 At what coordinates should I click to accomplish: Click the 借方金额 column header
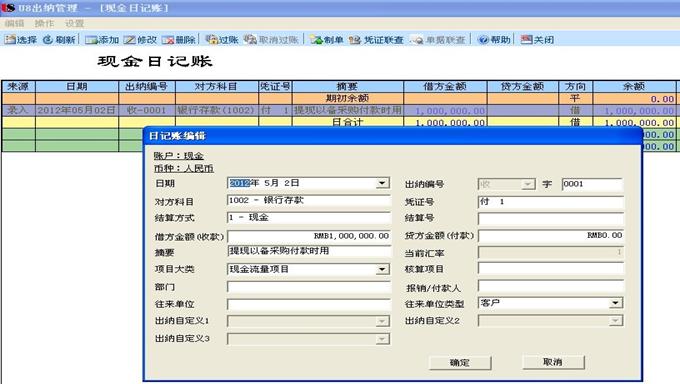445,86
